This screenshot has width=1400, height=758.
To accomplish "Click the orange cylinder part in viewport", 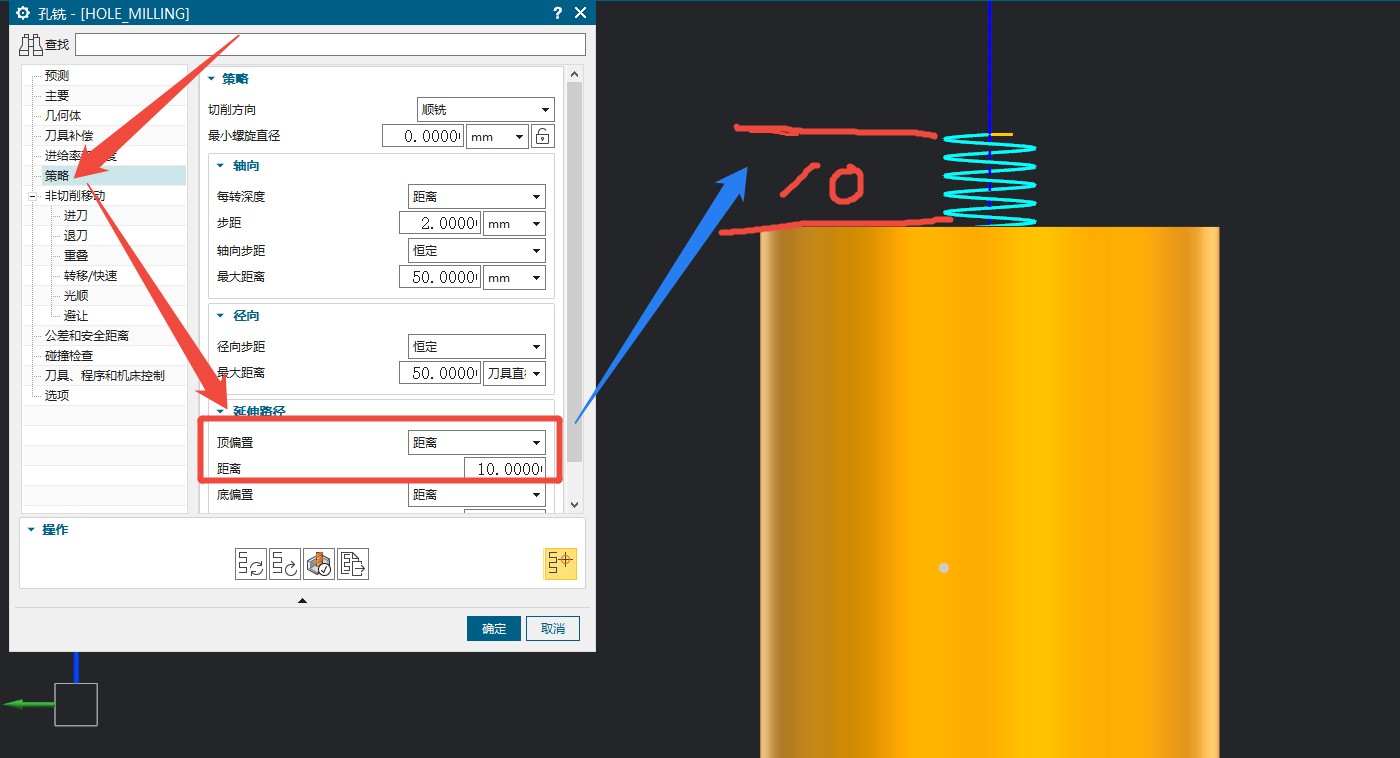I will [990, 492].
